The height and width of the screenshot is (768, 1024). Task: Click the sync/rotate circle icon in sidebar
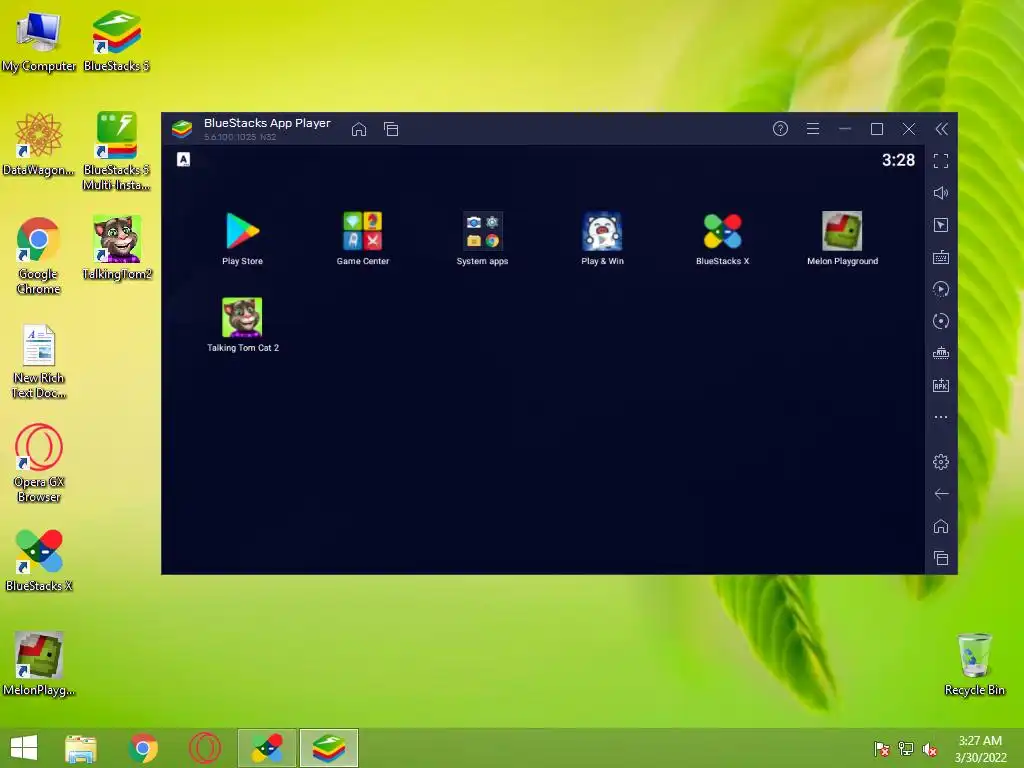click(x=940, y=321)
